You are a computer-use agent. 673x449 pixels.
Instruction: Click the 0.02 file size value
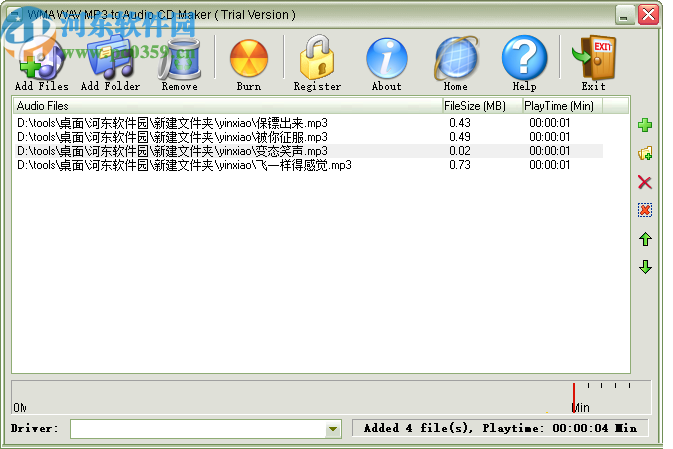tap(460, 151)
